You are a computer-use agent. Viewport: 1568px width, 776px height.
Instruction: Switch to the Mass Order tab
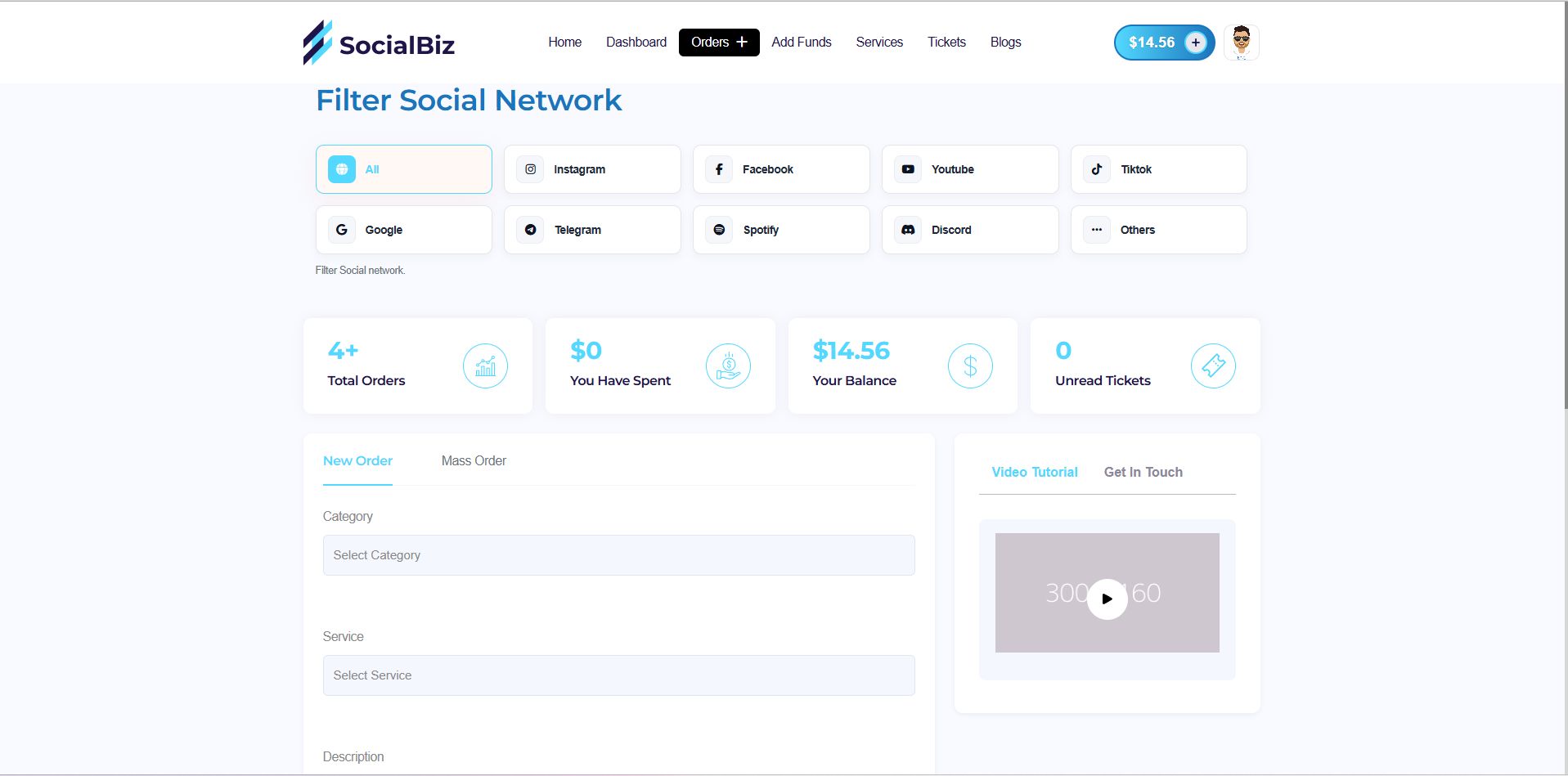point(474,461)
